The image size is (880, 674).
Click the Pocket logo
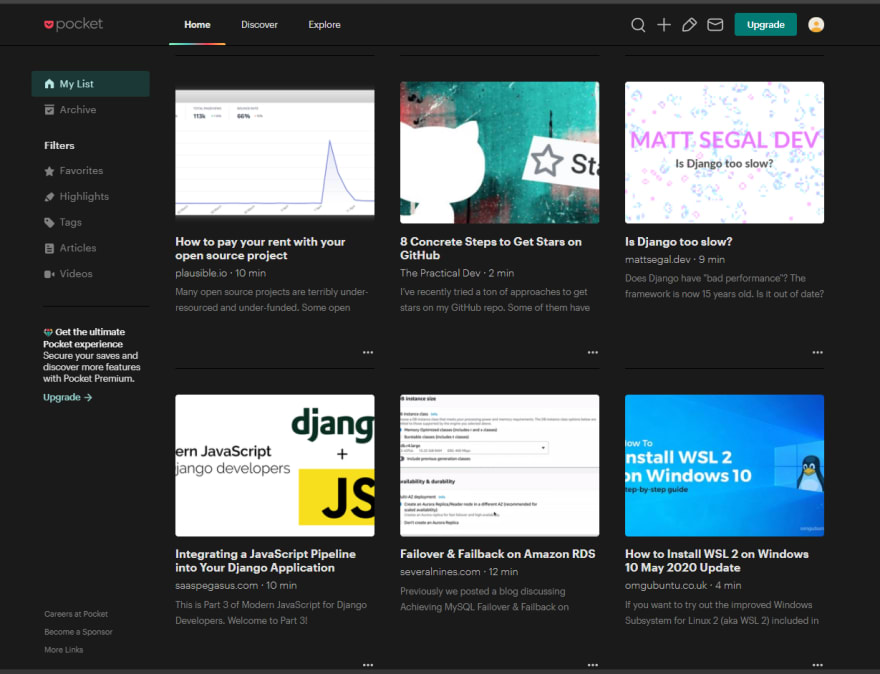pos(74,24)
